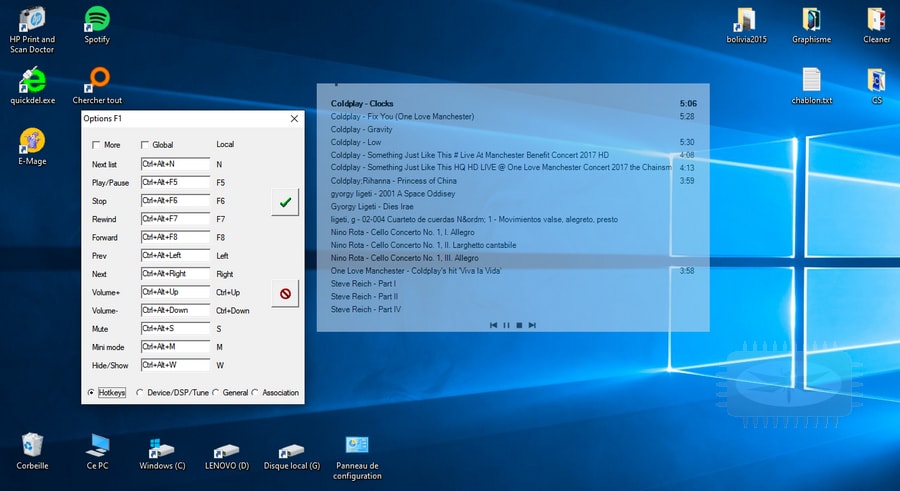Select the E-Mage desktop shortcut
Image resolution: width=900 pixels, height=491 pixels.
point(32,147)
